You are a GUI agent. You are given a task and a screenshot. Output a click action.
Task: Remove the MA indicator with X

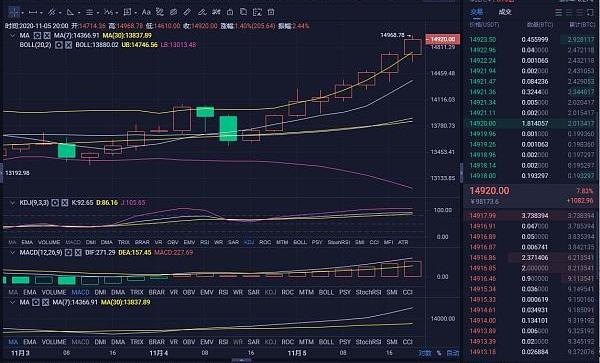point(47,36)
